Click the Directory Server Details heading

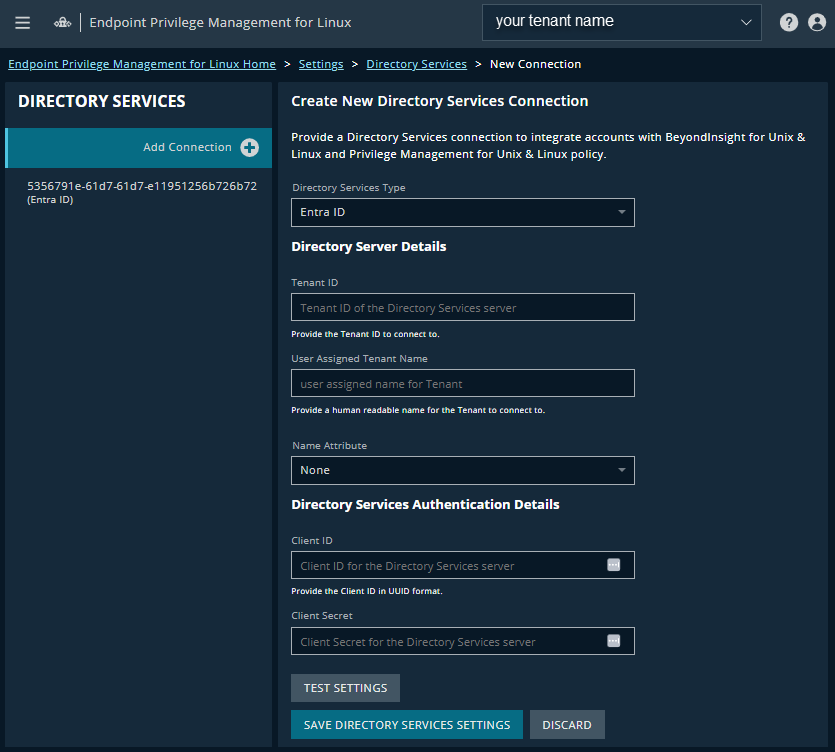(x=369, y=247)
